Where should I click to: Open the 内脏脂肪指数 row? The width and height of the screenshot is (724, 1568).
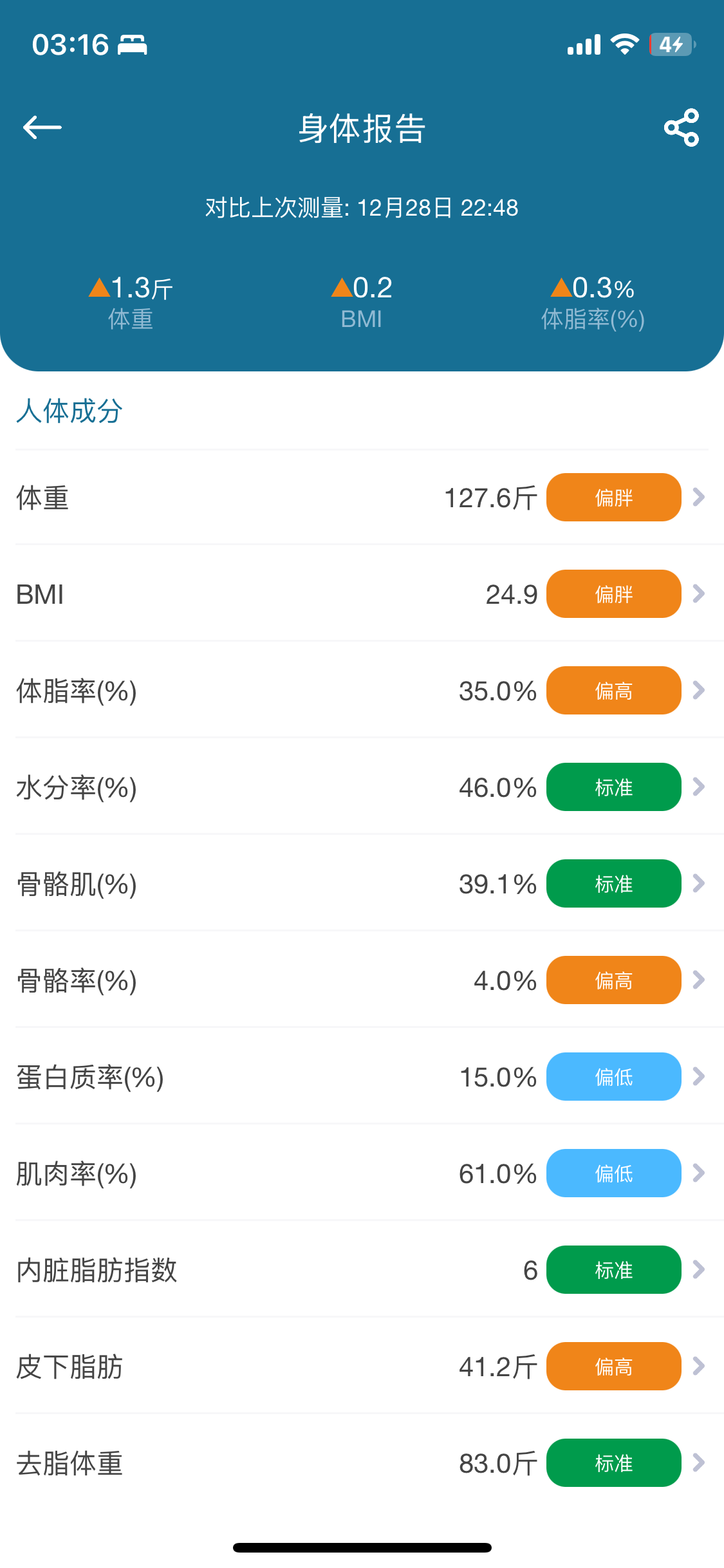pos(362,1270)
